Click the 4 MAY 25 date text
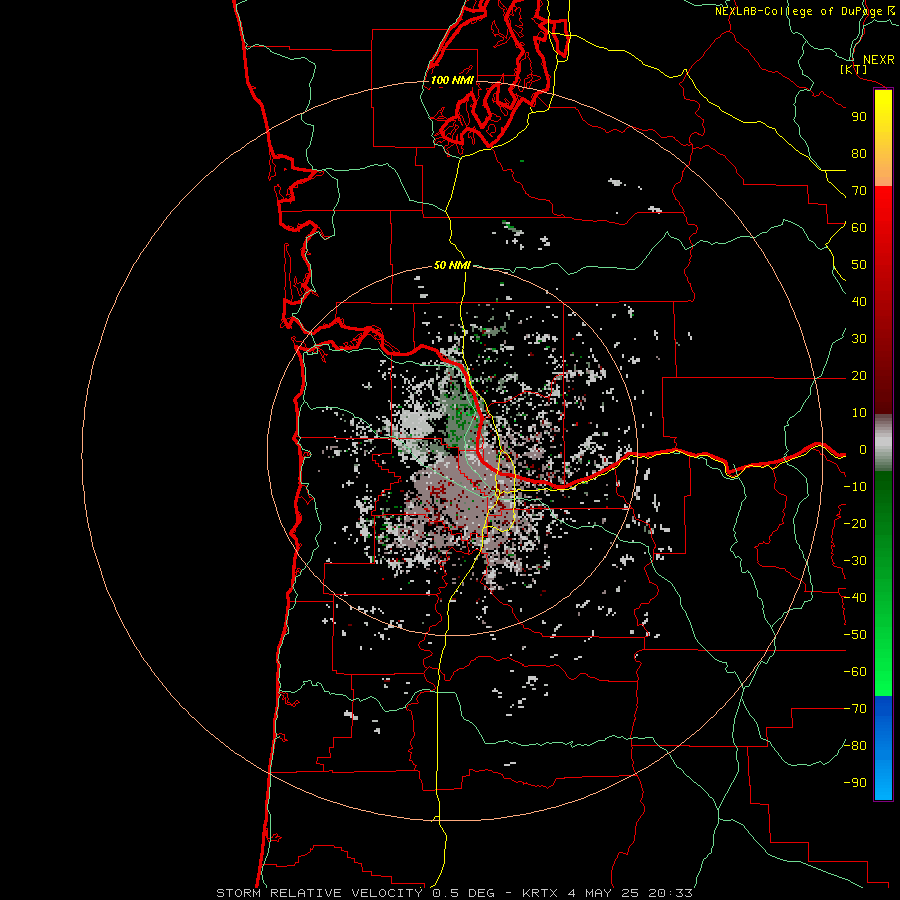900x900 pixels. (x=604, y=893)
